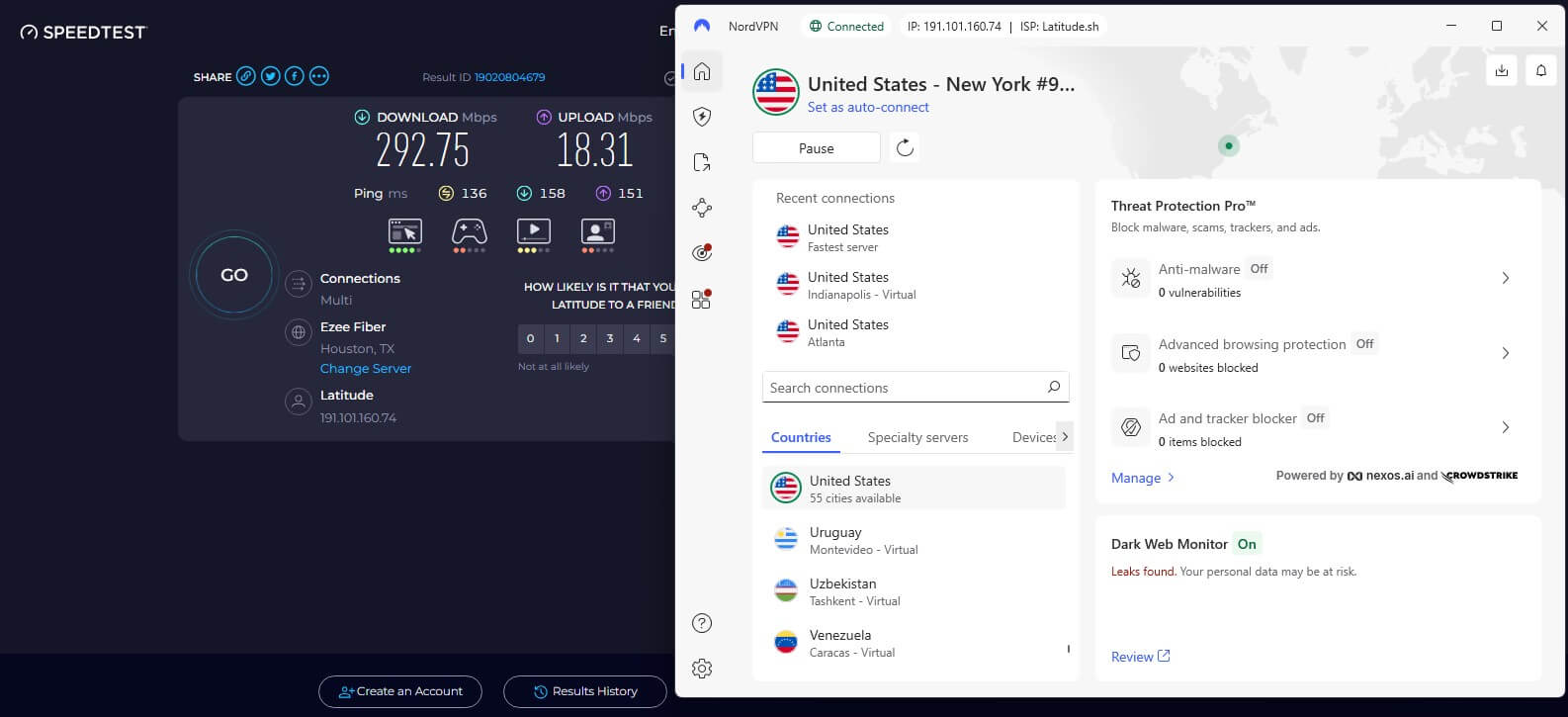Click the green server location dot on map

tap(1229, 145)
